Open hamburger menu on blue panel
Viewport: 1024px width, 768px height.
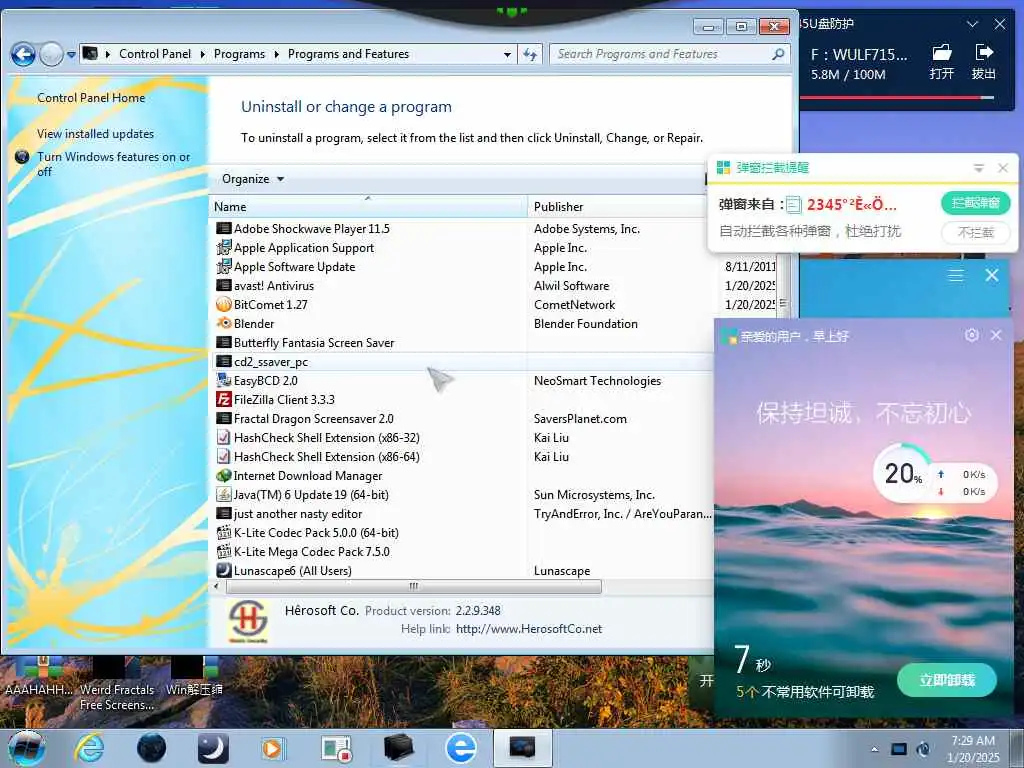point(955,276)
